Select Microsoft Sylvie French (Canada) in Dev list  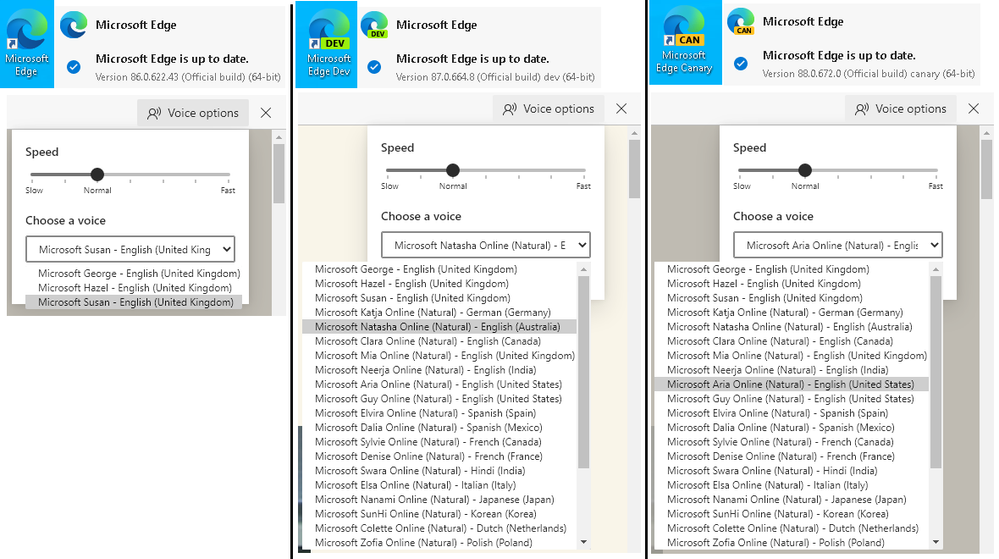point(440,442)
